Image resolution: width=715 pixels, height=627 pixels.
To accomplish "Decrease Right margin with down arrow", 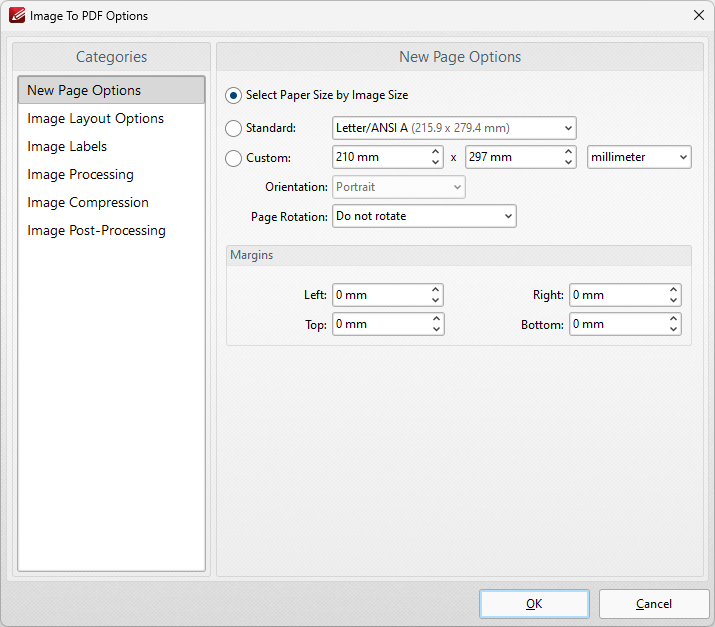I will pyautogui.click(x=673, y=301).
